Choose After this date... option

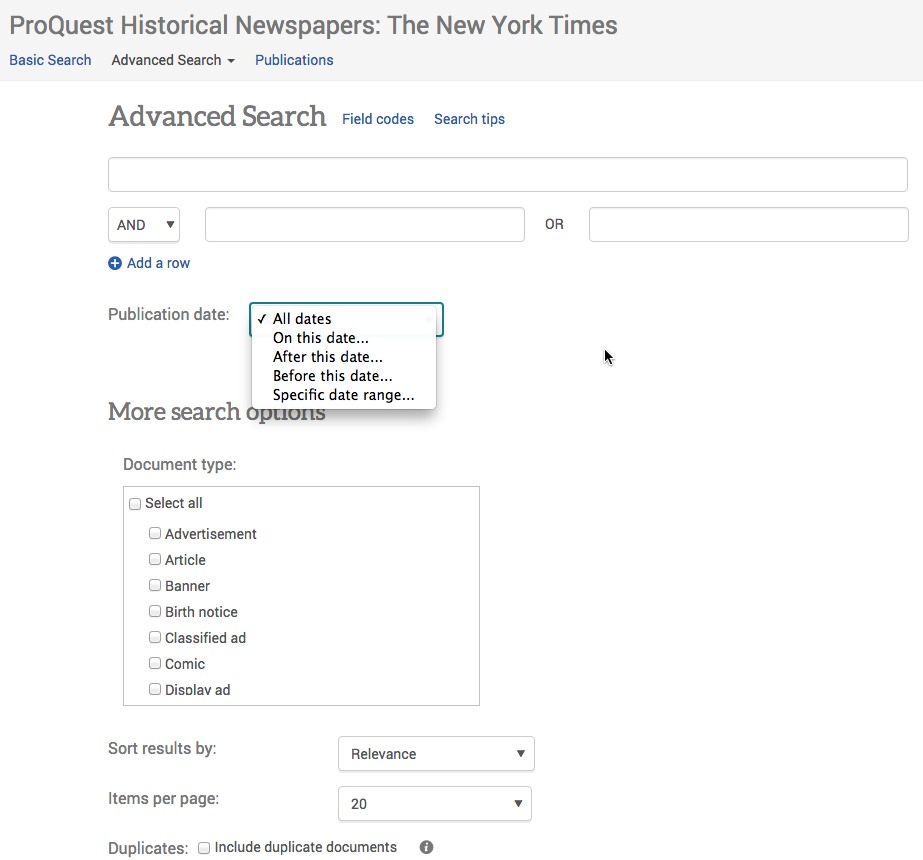(x=344, y=357)
